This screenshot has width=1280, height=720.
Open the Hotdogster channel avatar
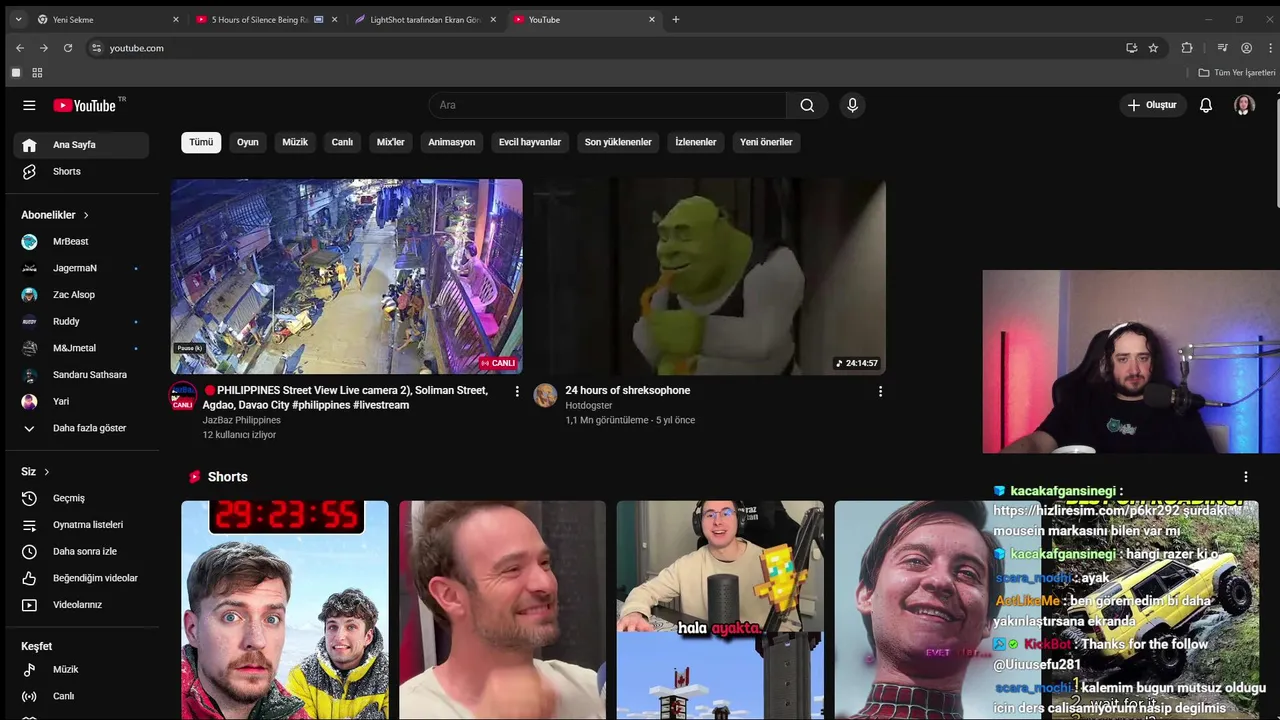tap(545, 395)
